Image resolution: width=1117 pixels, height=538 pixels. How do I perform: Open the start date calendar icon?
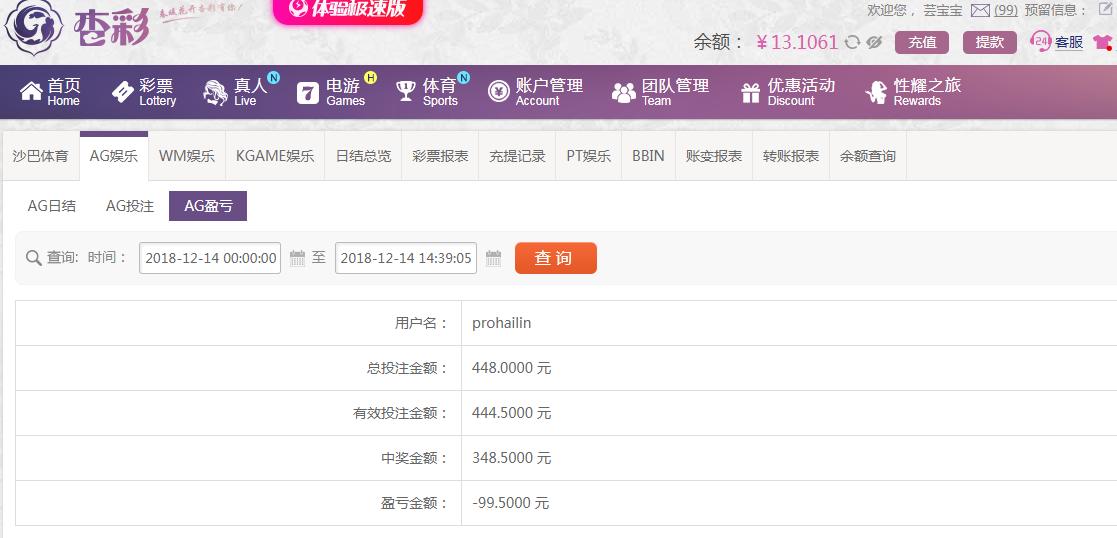297,258
